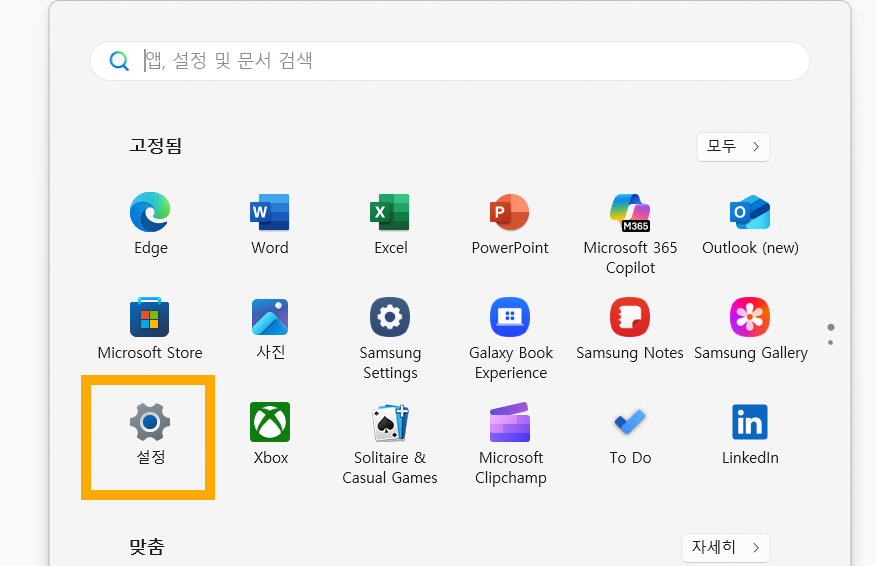Select the current pinned page dot
The width and height of the screenshot is (876, 566).
point(831,327)
